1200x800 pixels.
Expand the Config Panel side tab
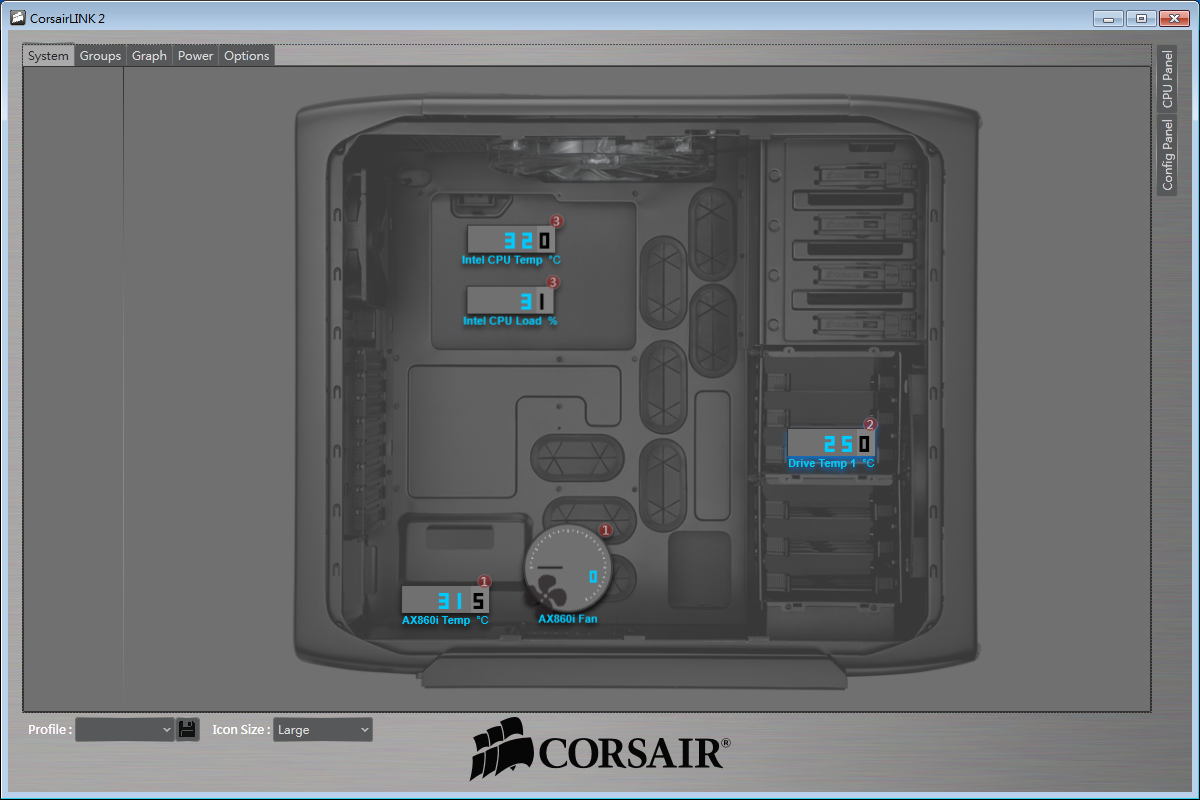coord(1167,155)
